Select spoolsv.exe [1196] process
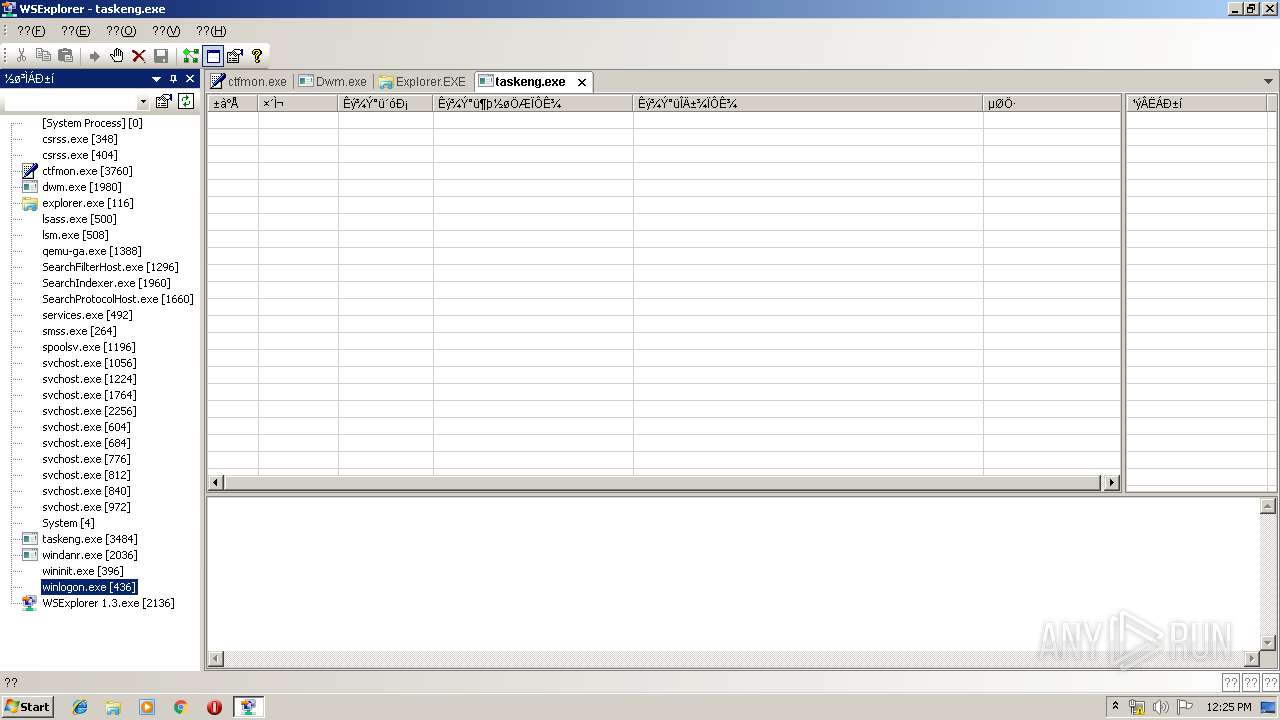Viewport: 1280px width, 720px height. (89, 347)
